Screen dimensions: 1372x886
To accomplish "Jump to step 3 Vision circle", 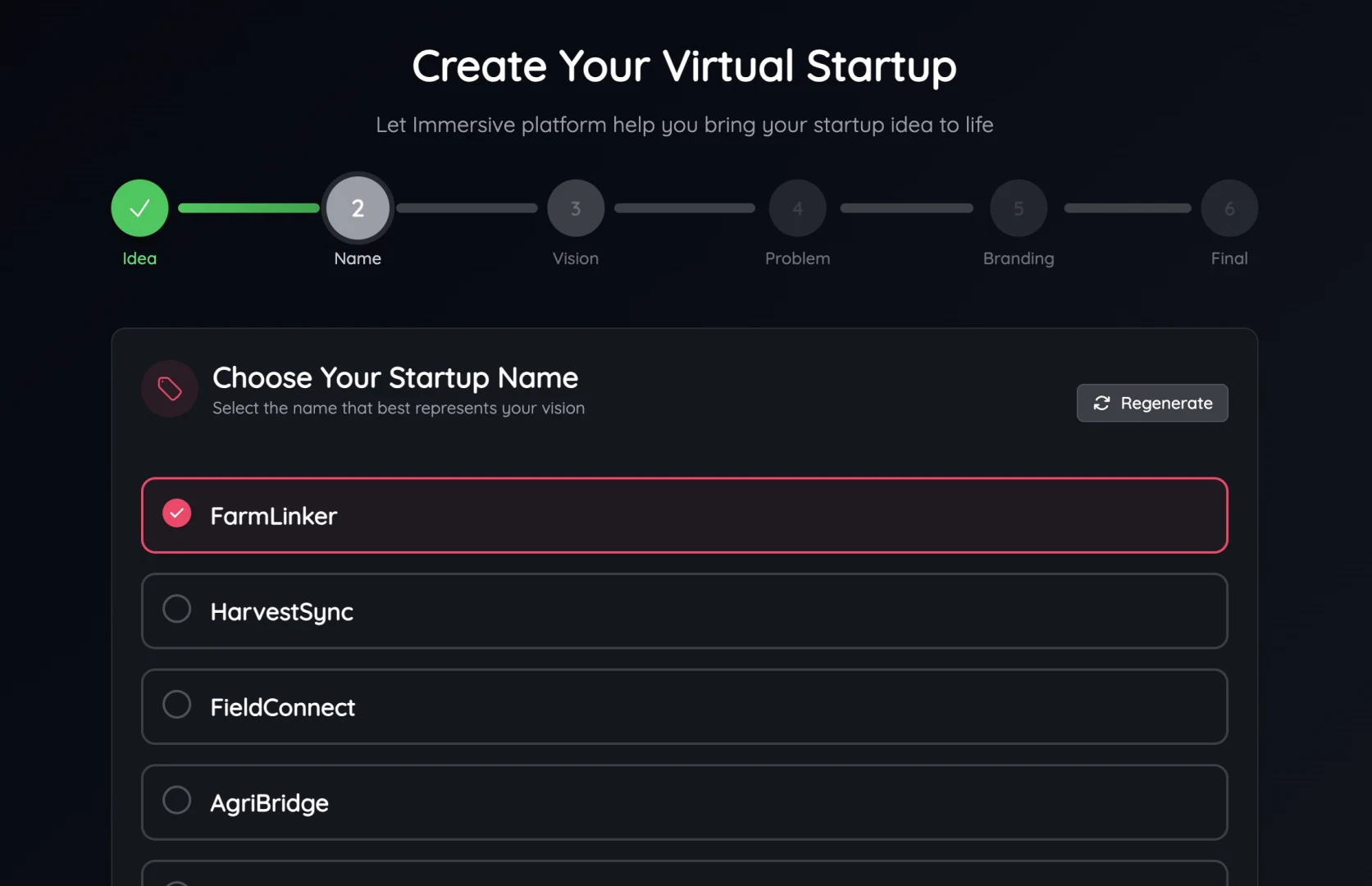I will [576, 208].
